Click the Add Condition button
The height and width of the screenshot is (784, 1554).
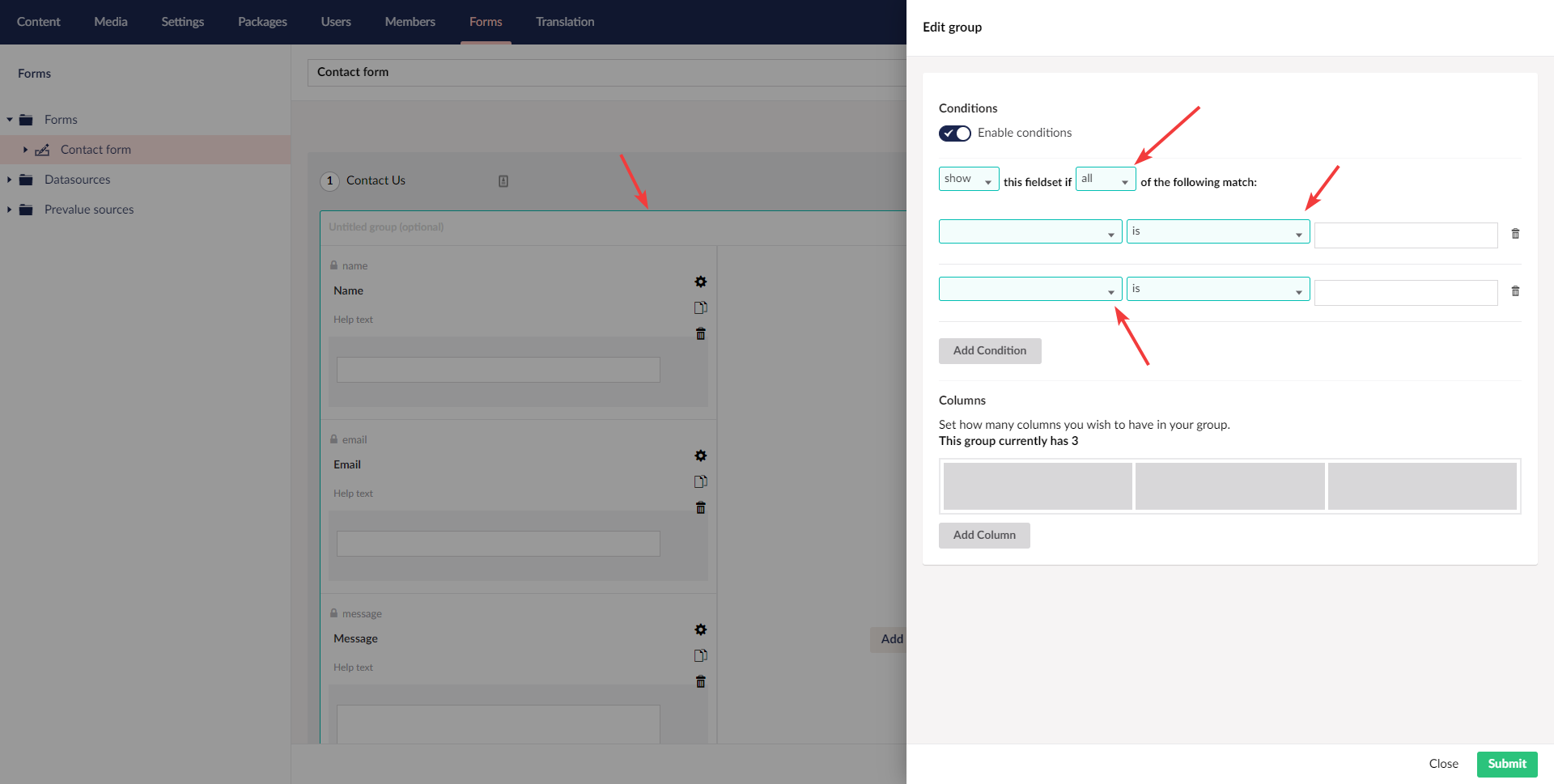989,350
